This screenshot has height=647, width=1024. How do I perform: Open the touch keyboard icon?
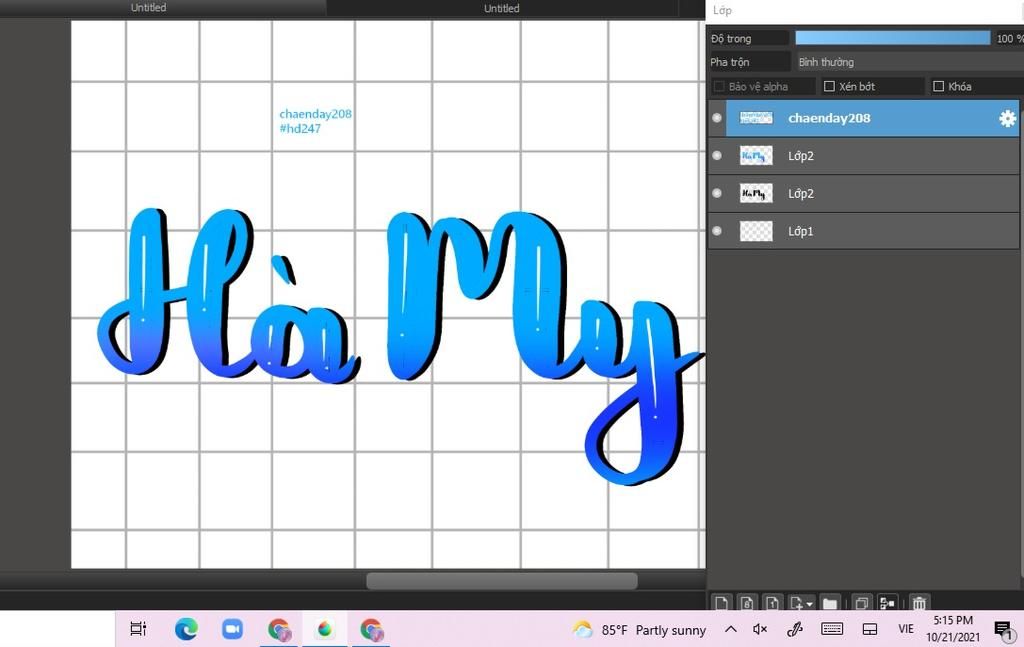click(832, 629)
